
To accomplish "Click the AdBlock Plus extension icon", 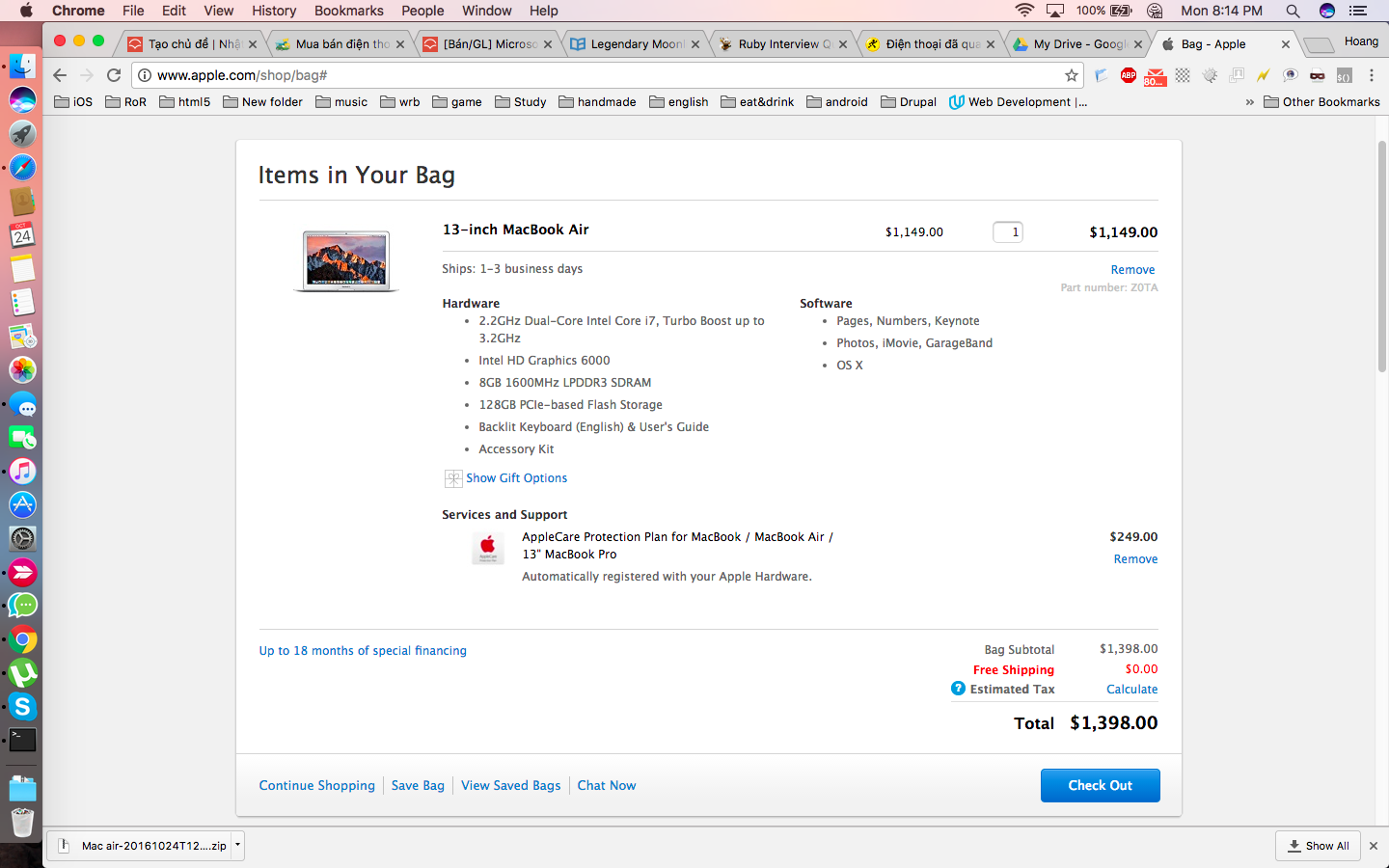I will point(1129,75).
